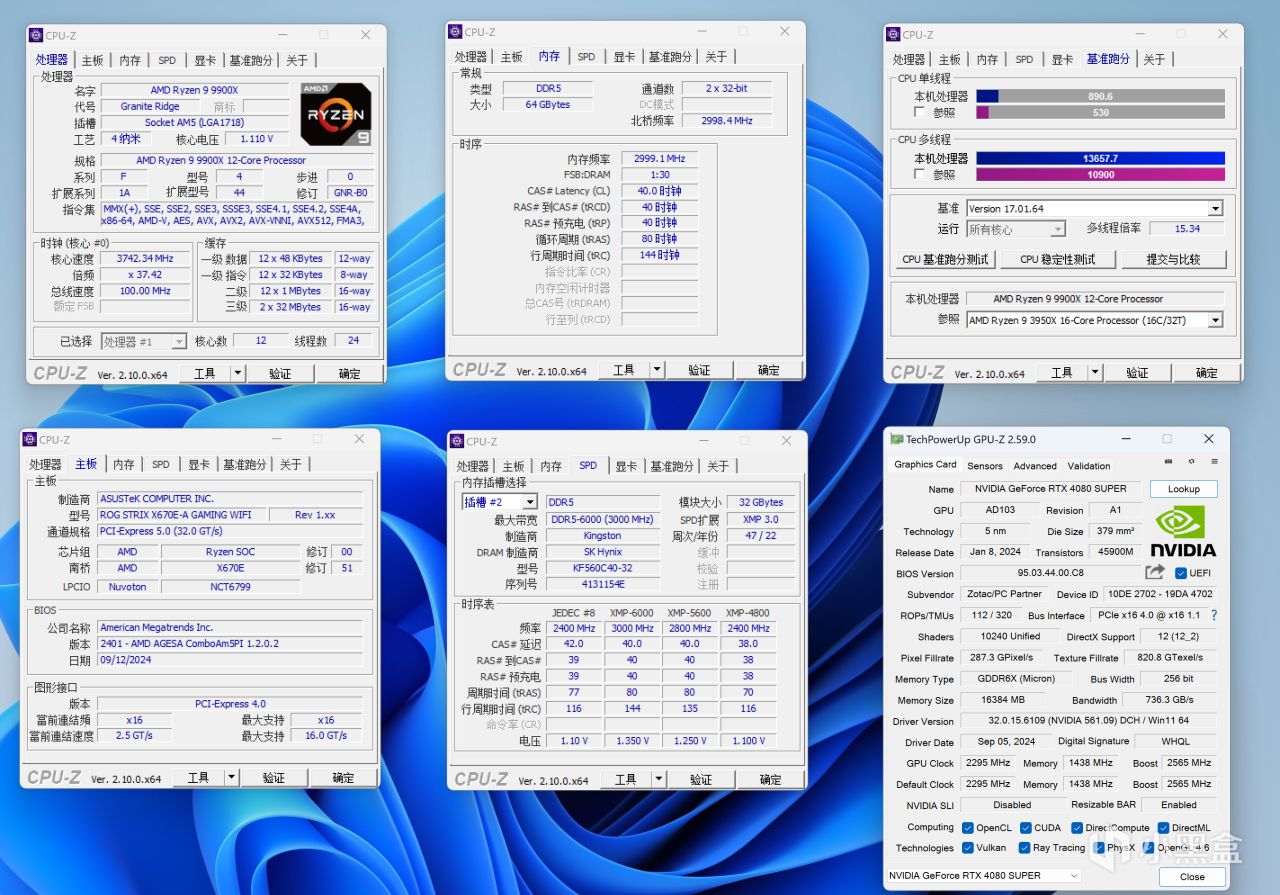
Task: Click the BIOS export share icon
Action: [x=1155, y=572]
